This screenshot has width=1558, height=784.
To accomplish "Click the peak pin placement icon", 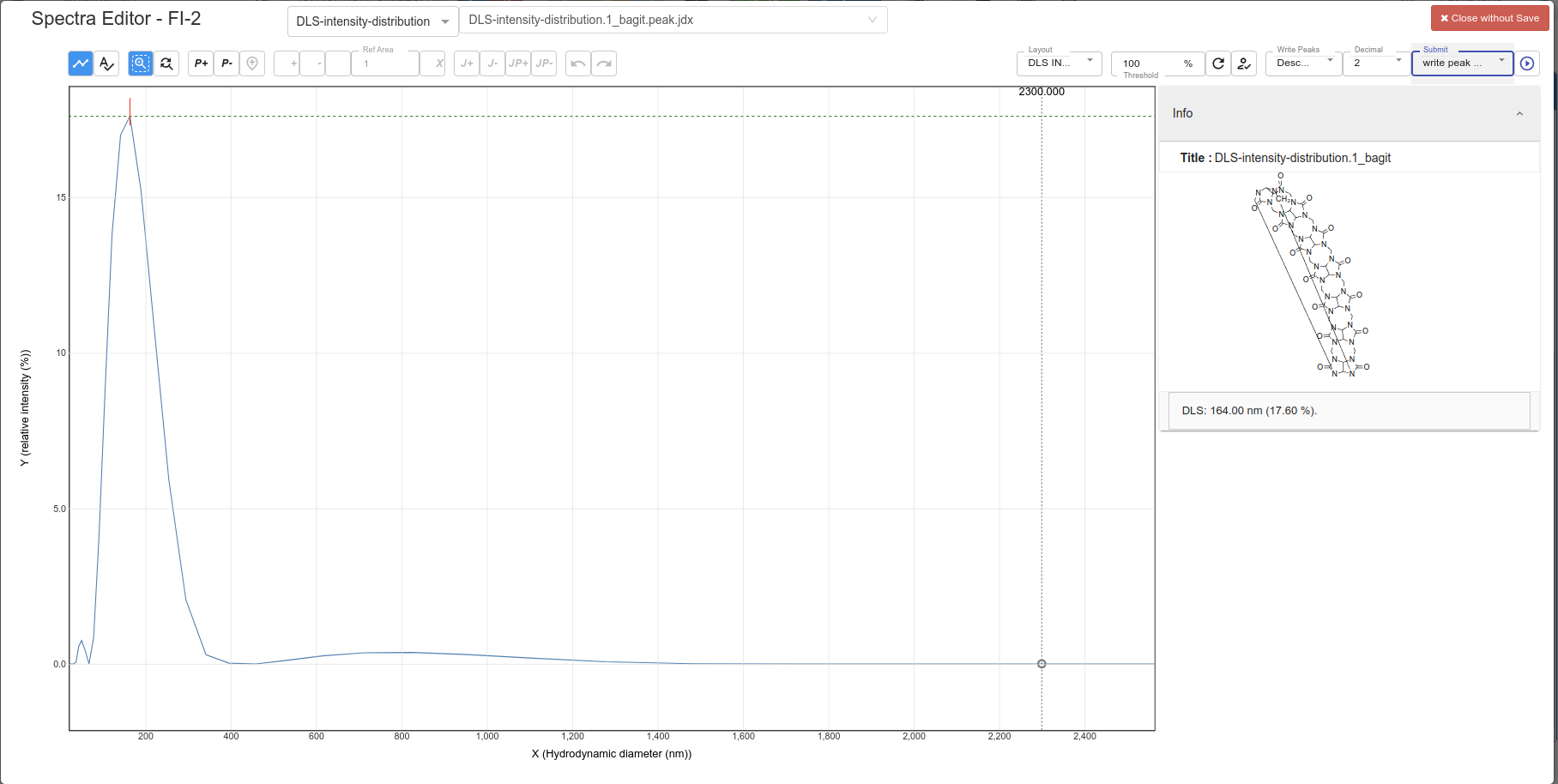I will (251, 63).
